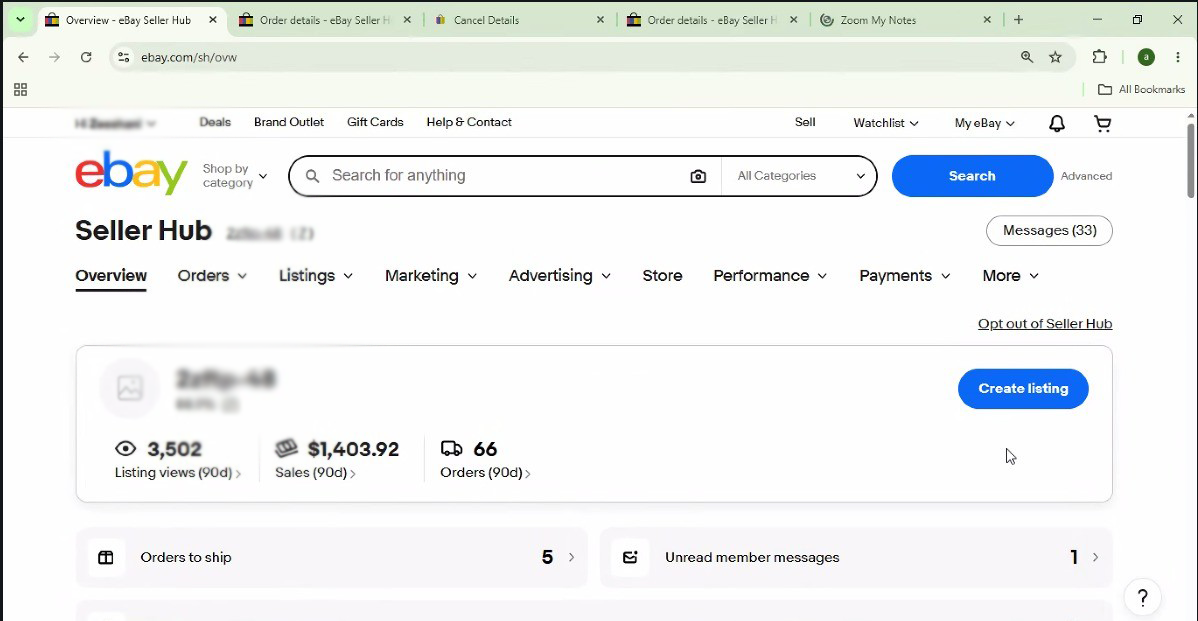The height and width of the screenshot is (621, 1198).
Task: Open the Deals link
Action: 215,122
